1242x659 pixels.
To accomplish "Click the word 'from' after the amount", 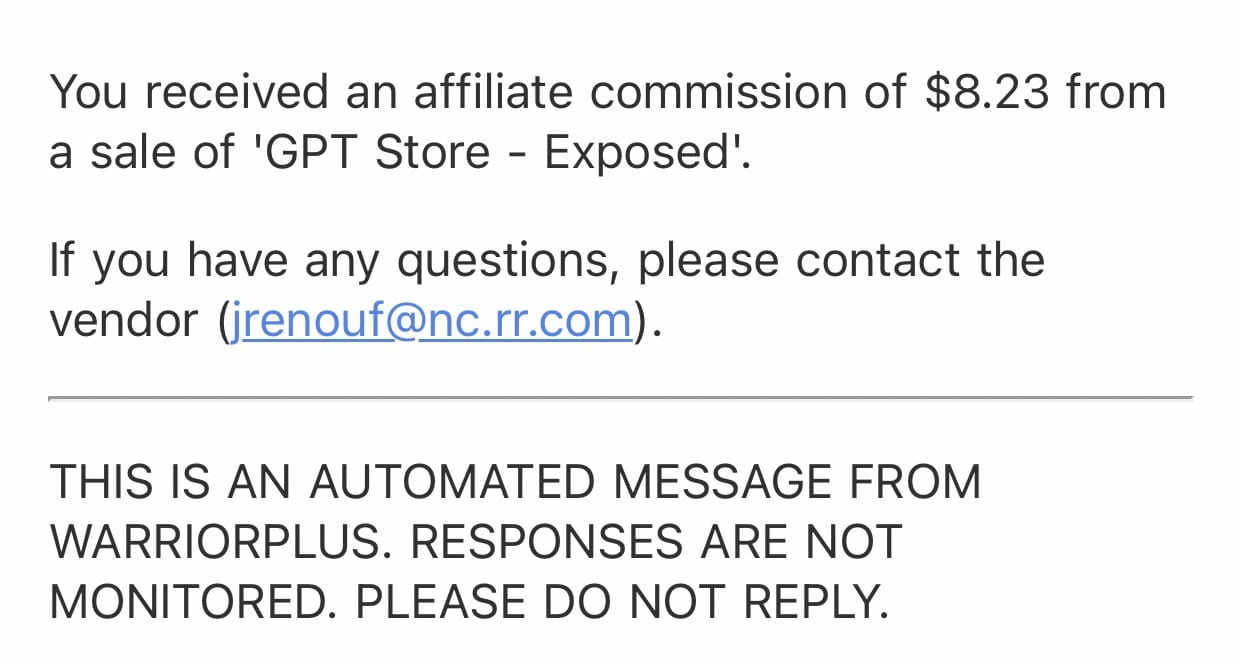I will tap(1116, 93).
